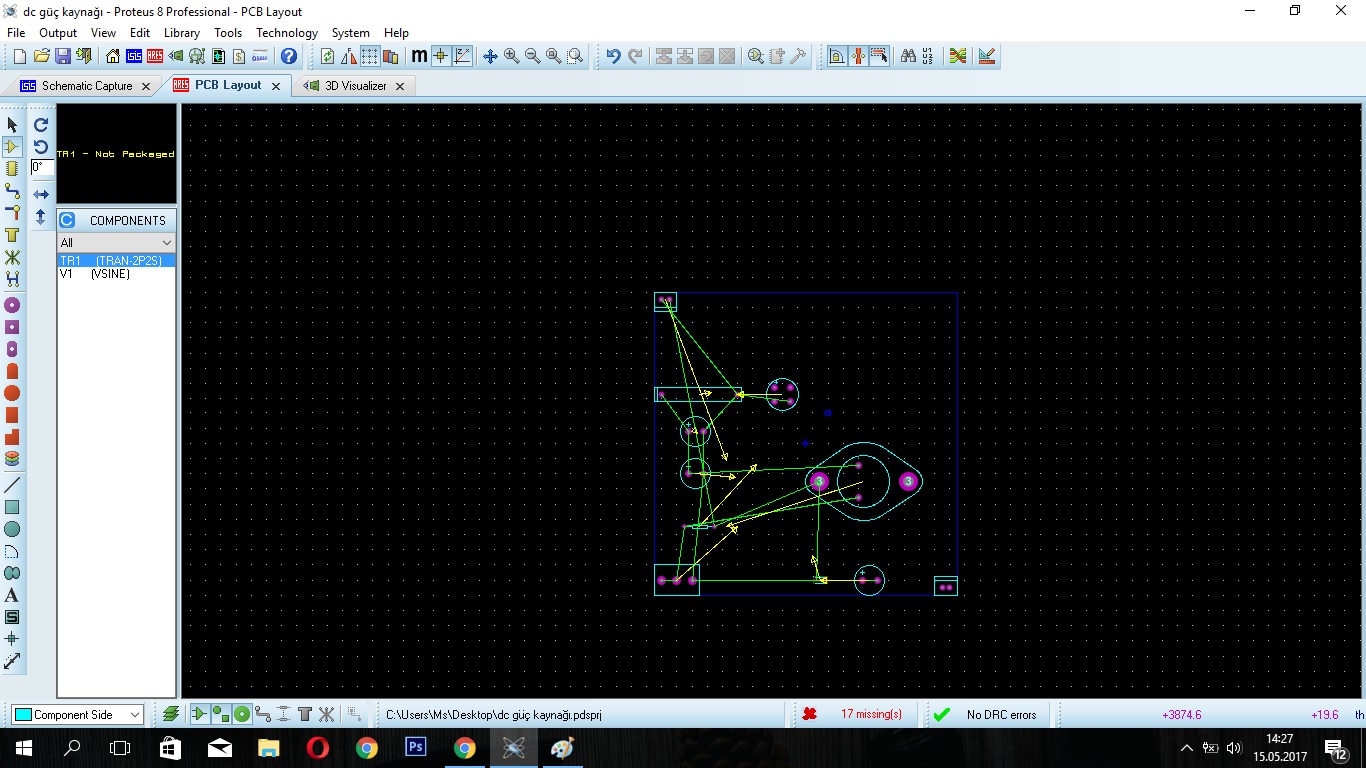Select the Zone Mode tool

[x=12, y=235]
